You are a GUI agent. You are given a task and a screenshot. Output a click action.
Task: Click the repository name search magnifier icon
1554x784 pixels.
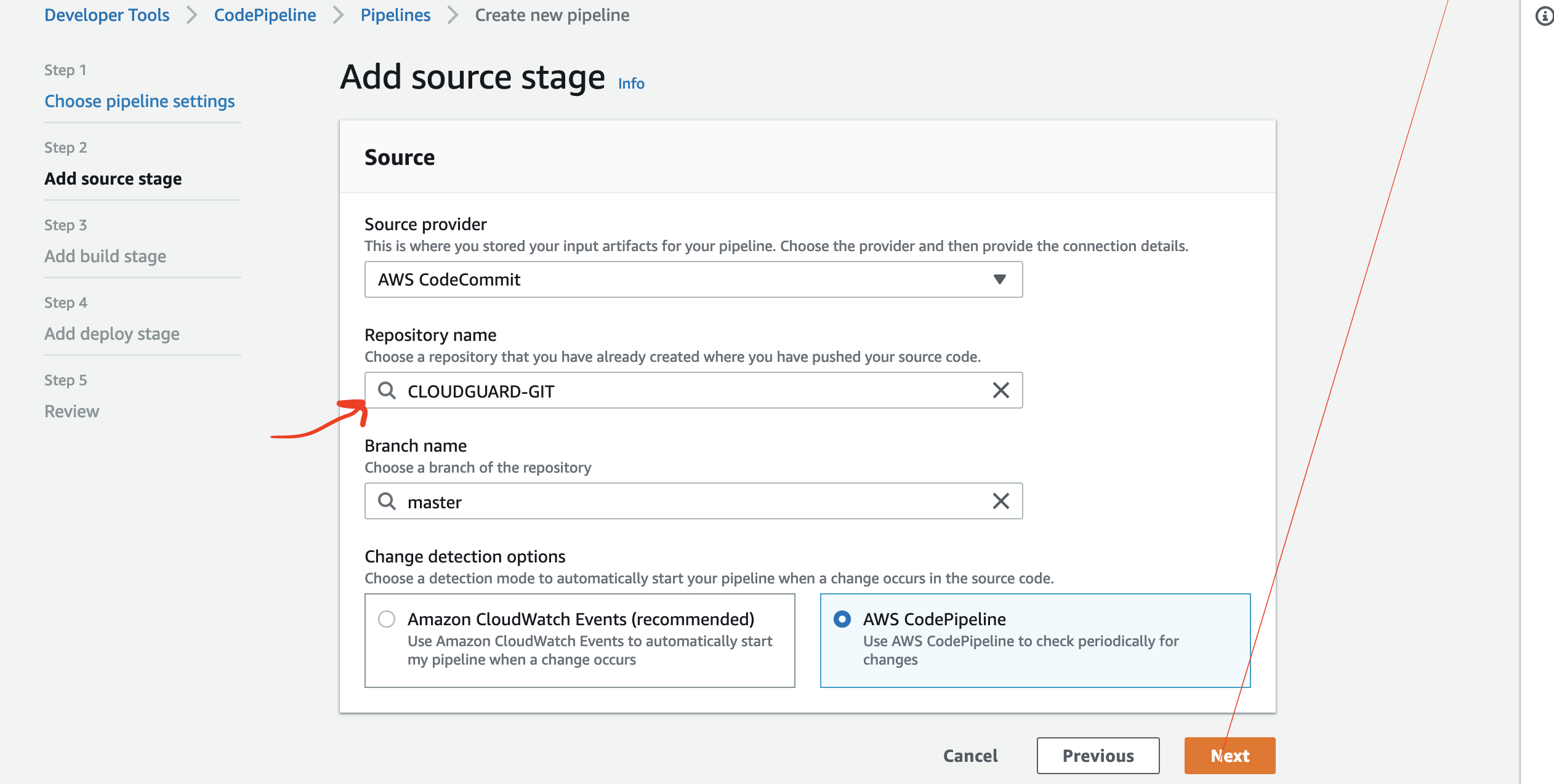pos(387,390)
